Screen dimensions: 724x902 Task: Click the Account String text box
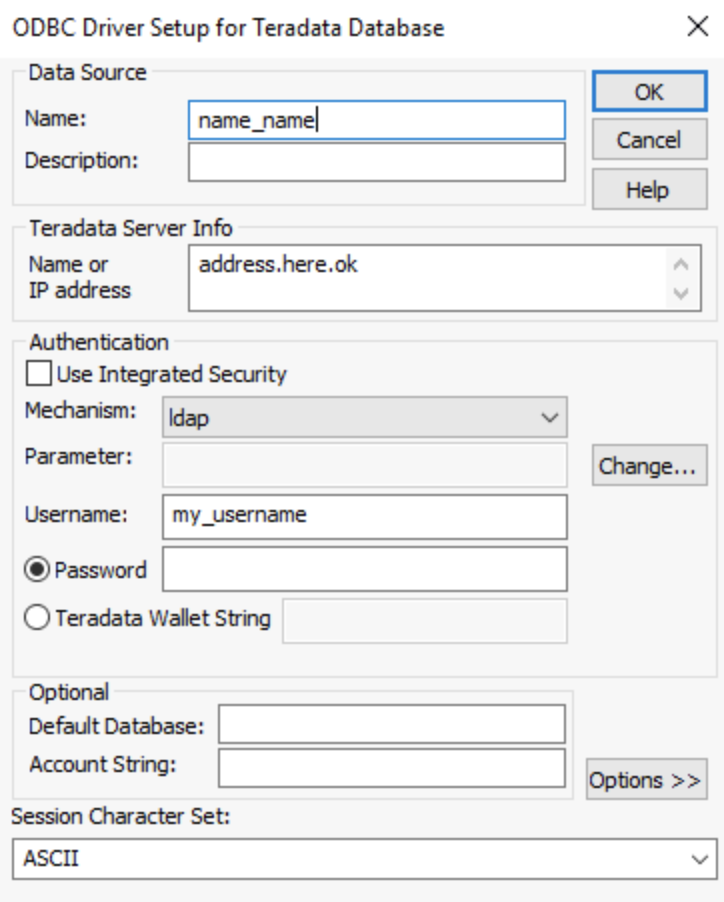tap(391, 767)
